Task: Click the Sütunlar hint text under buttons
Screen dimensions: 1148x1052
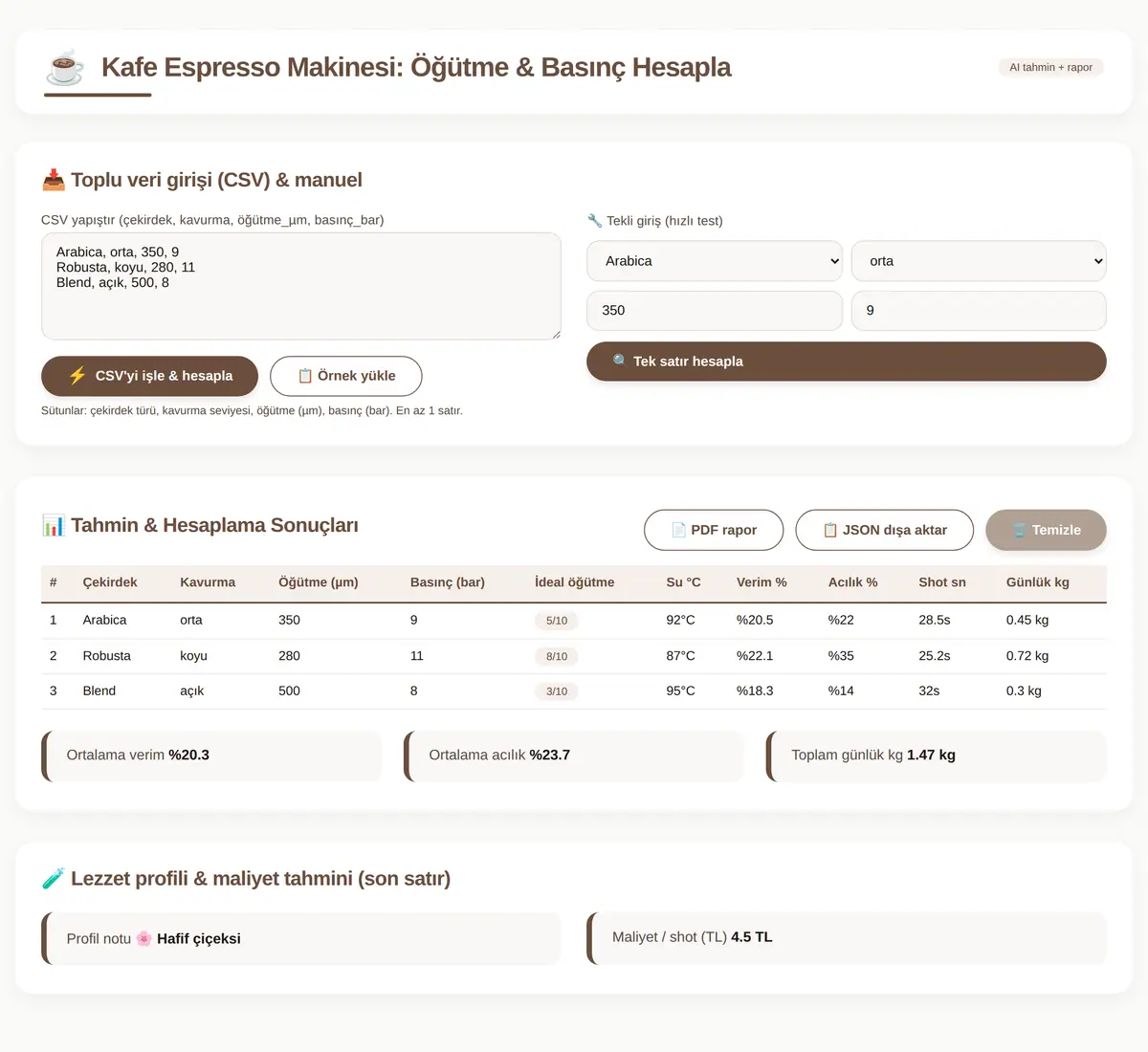Action: pyautogui.click(x=252, y=410)
